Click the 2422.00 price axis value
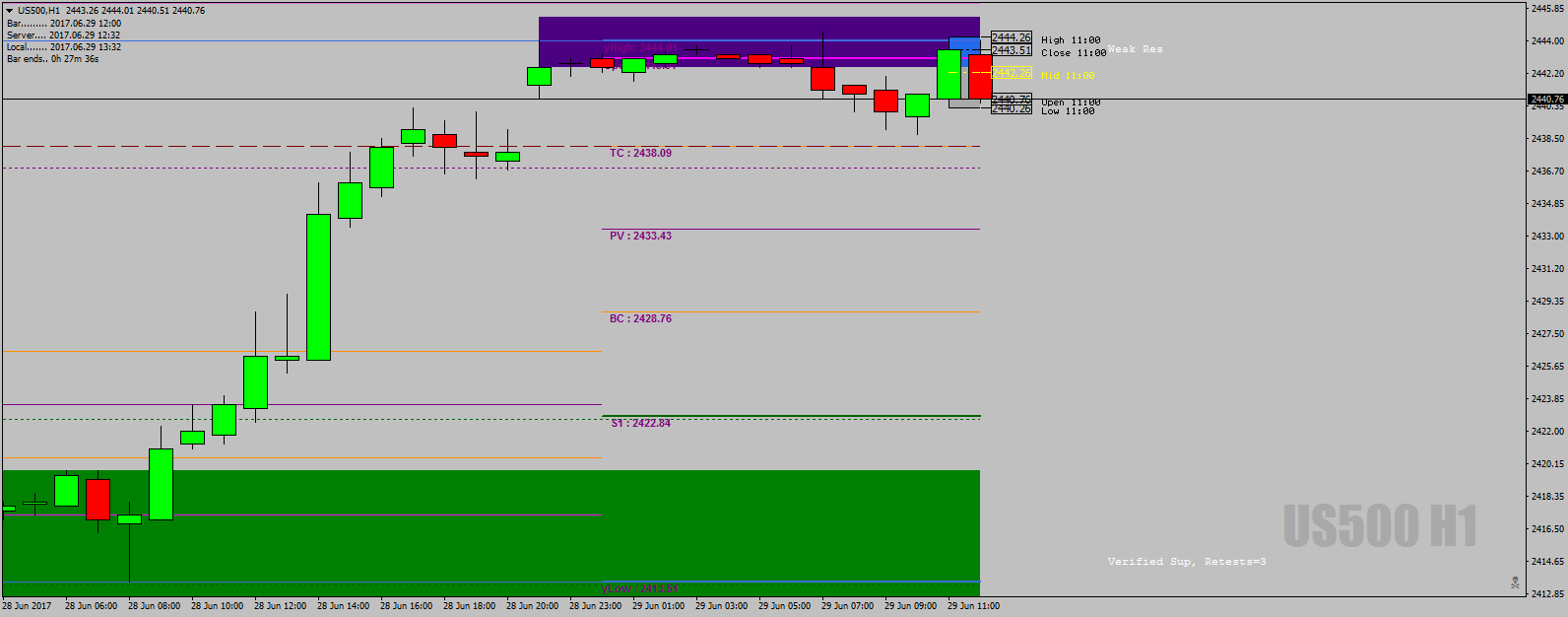The width and height of the screenshot is (1568, 617). (1548, 432)
